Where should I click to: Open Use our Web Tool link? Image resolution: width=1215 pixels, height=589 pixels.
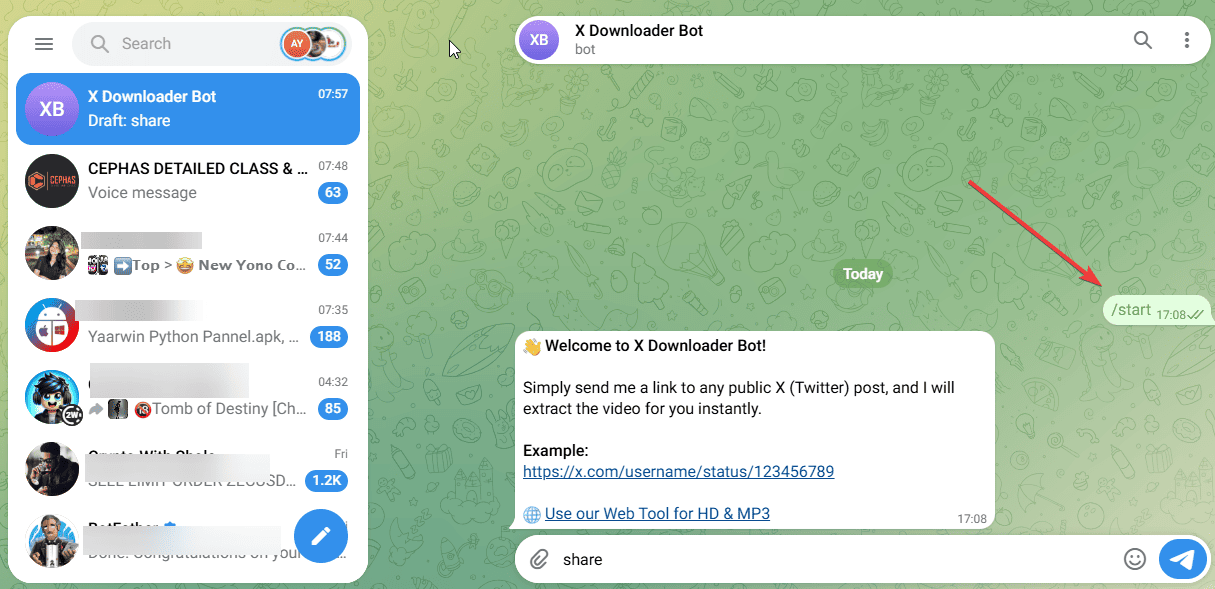pos(657,514)
